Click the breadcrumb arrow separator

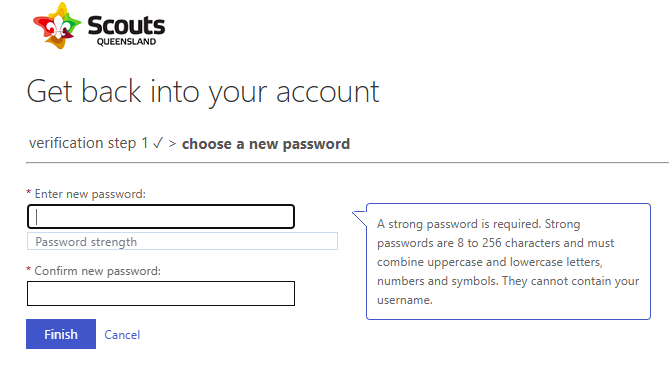(x=172, y=144)
